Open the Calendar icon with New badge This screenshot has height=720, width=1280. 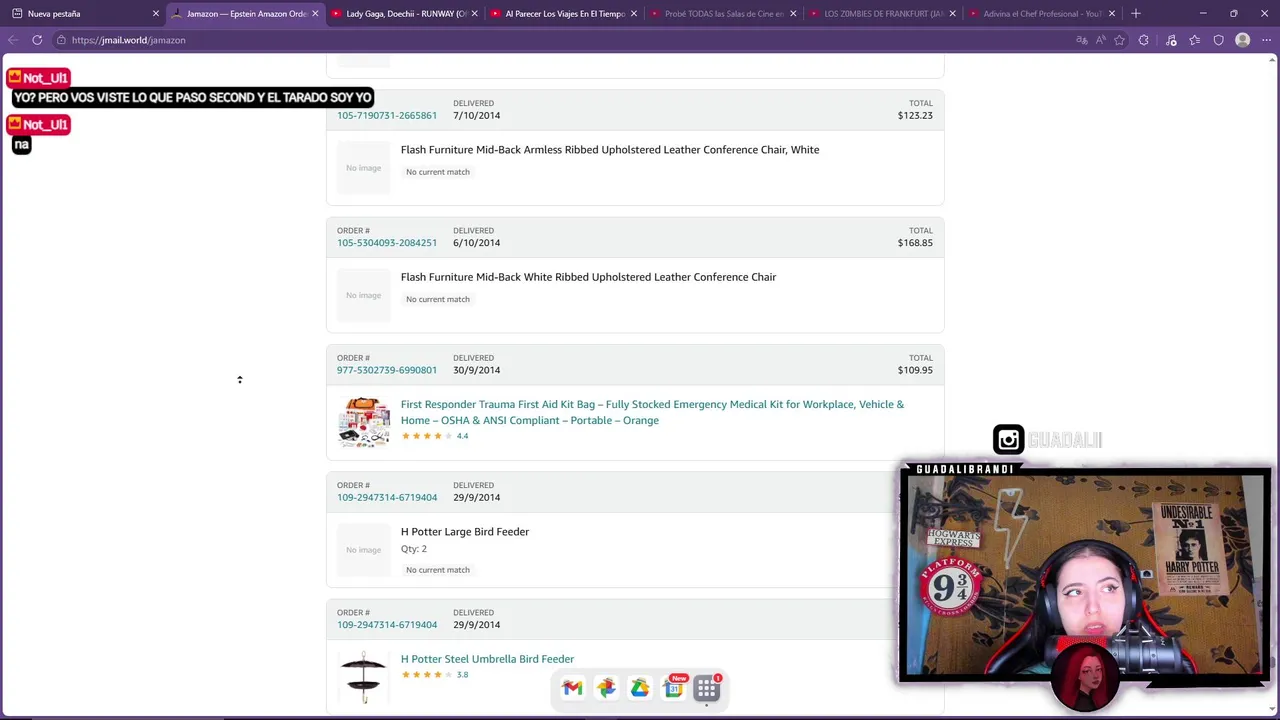pyautogui.click(x=675, y=687)
